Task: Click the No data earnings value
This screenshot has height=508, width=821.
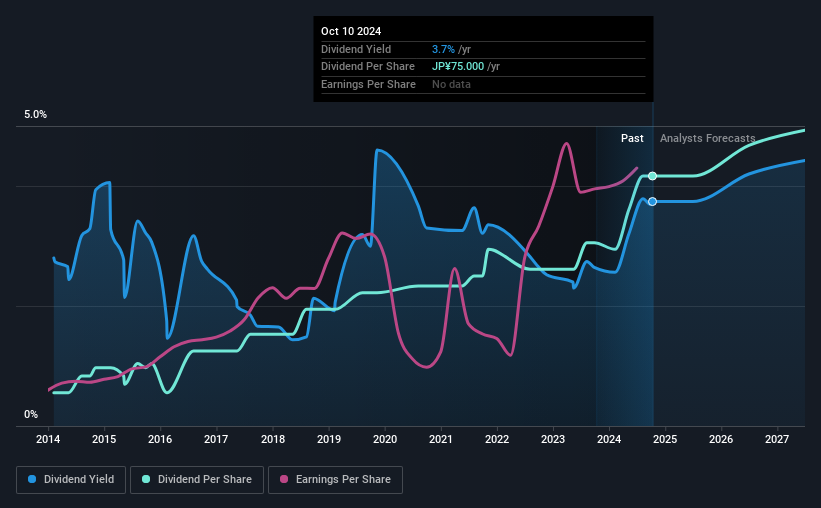Action: point(451,84)
